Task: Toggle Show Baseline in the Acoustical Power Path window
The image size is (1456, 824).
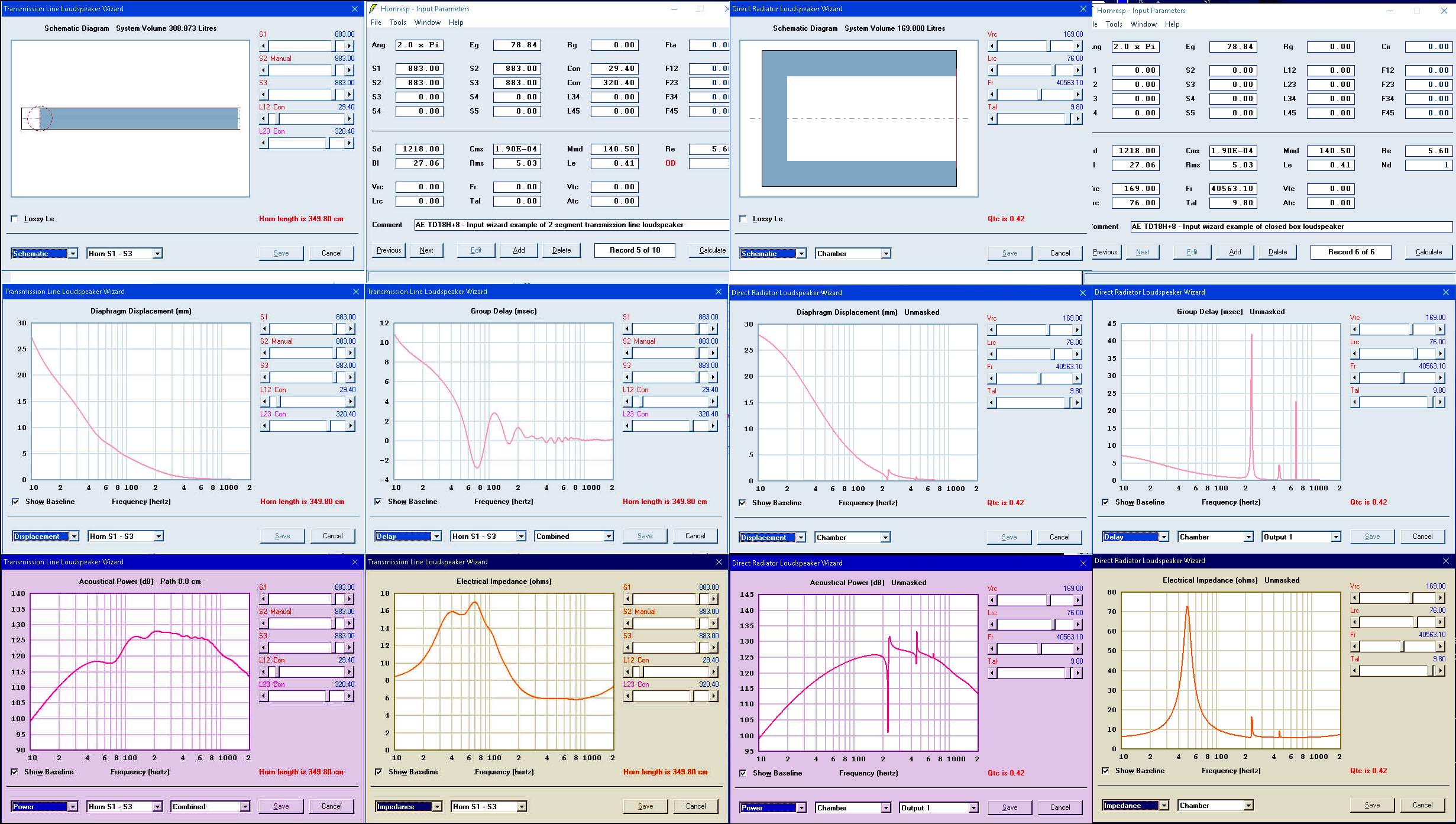Action: (x=14, y=772)
